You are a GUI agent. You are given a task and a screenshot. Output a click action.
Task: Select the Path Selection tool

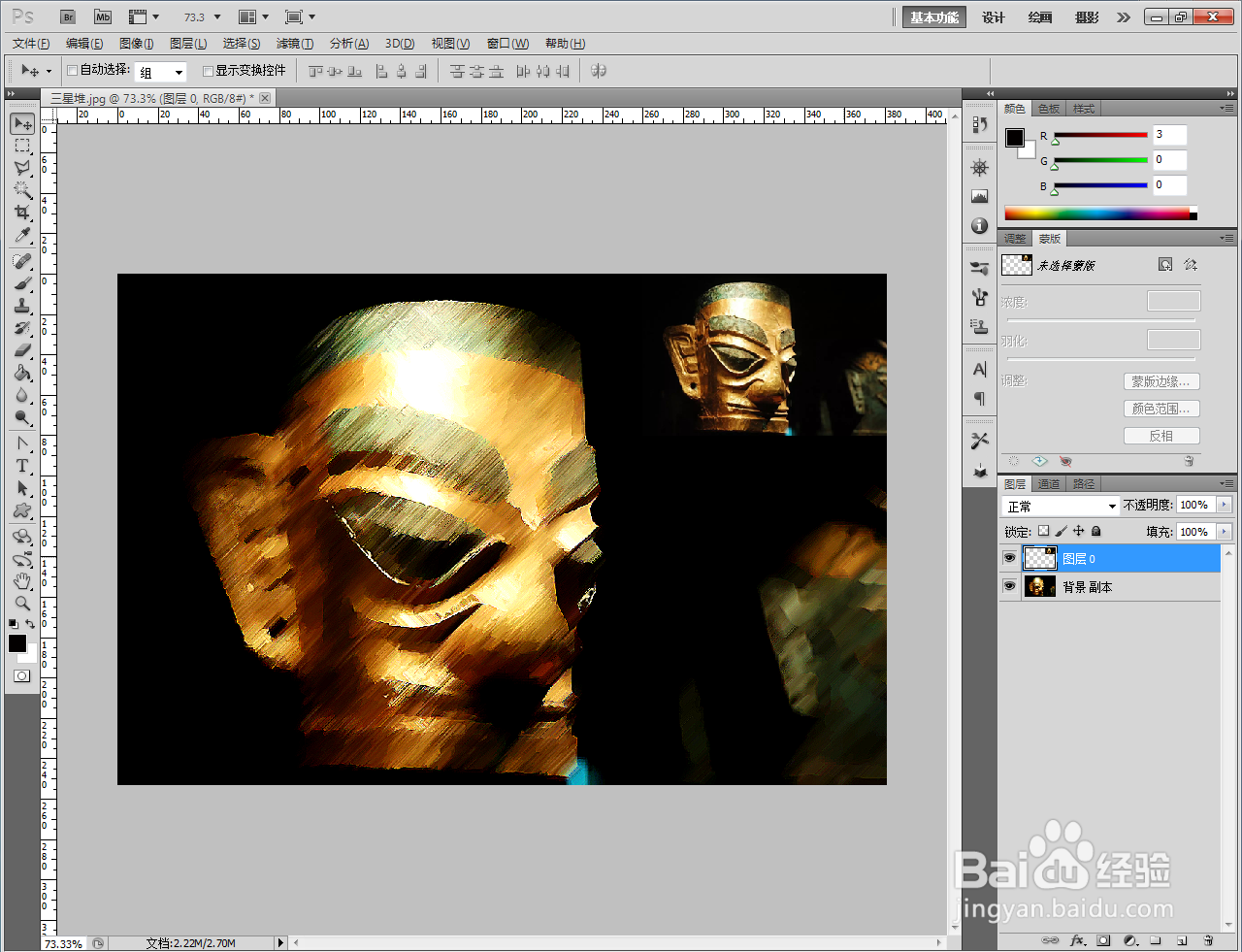click(x=22, y=488)
